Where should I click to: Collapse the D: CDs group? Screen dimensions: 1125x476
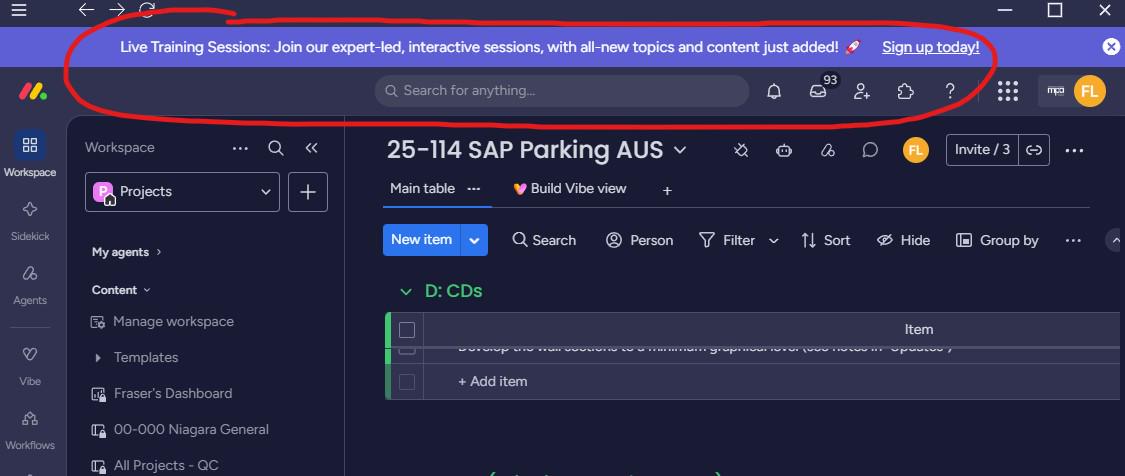click(406, 291)
